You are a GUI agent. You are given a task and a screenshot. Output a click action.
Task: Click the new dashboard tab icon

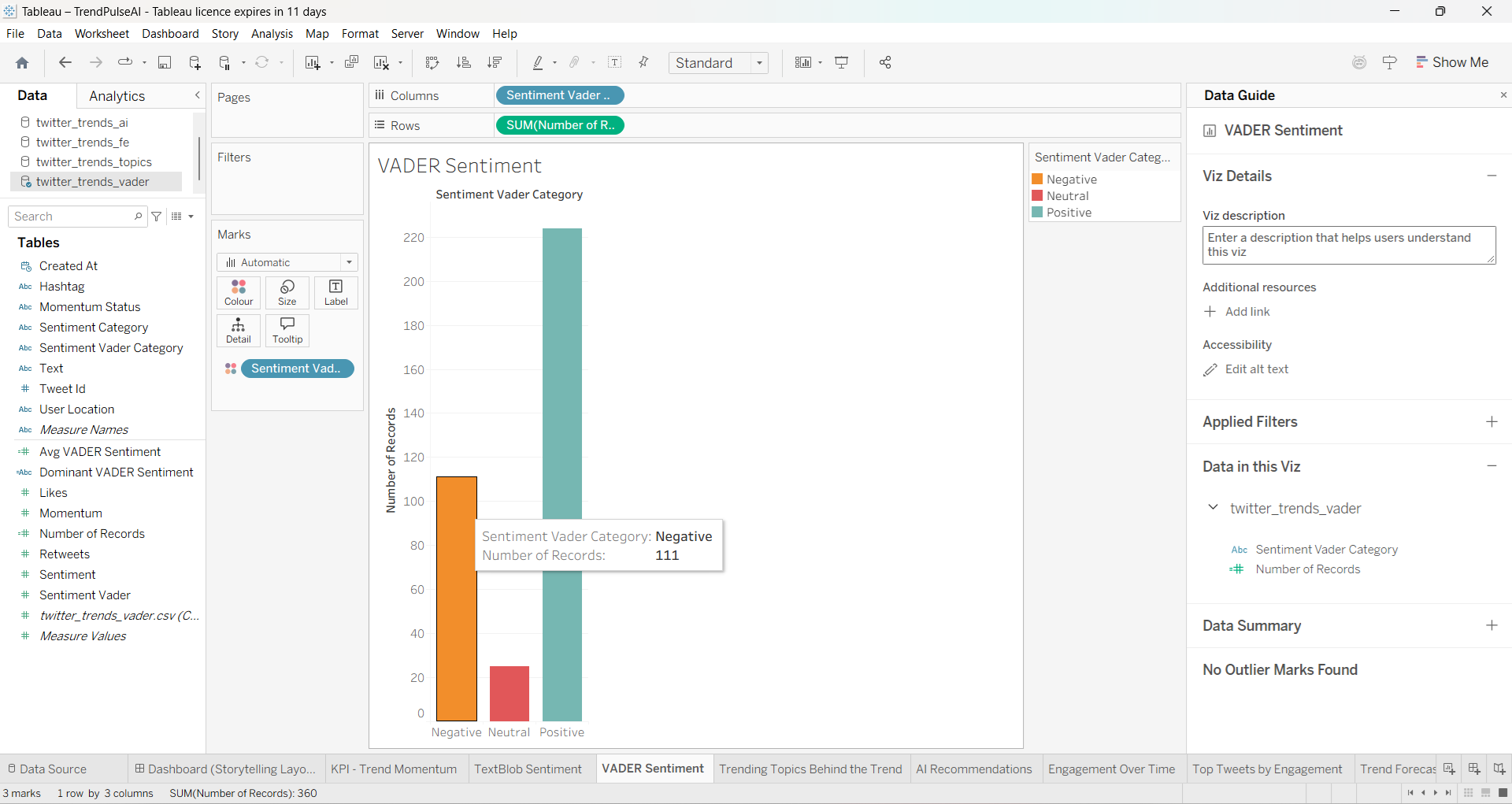pos(1474,769)
